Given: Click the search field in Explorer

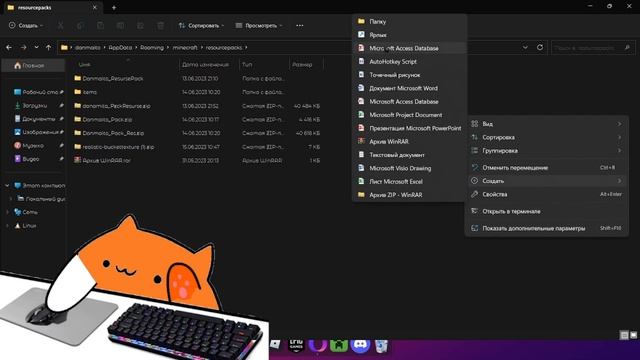Looking at the screenshot, I should (x=593, y=48).
